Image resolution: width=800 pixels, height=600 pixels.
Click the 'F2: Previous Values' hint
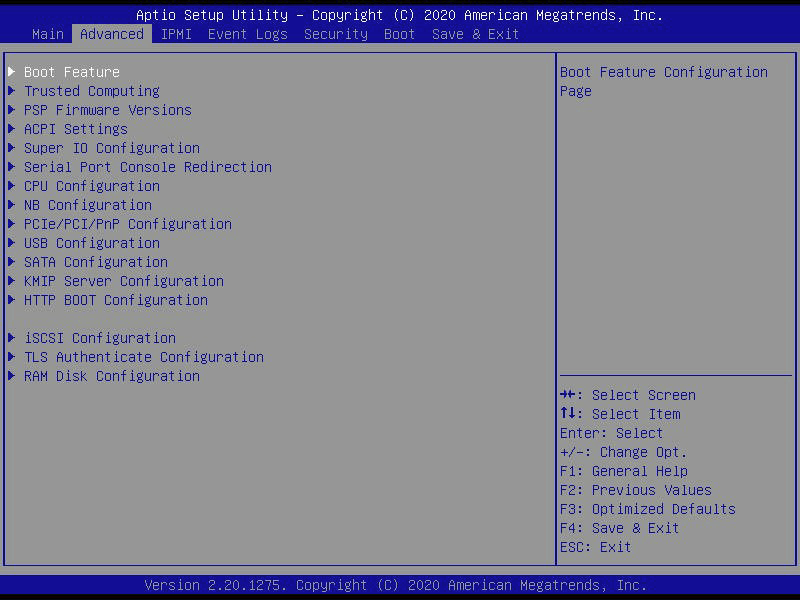[636, 490]
